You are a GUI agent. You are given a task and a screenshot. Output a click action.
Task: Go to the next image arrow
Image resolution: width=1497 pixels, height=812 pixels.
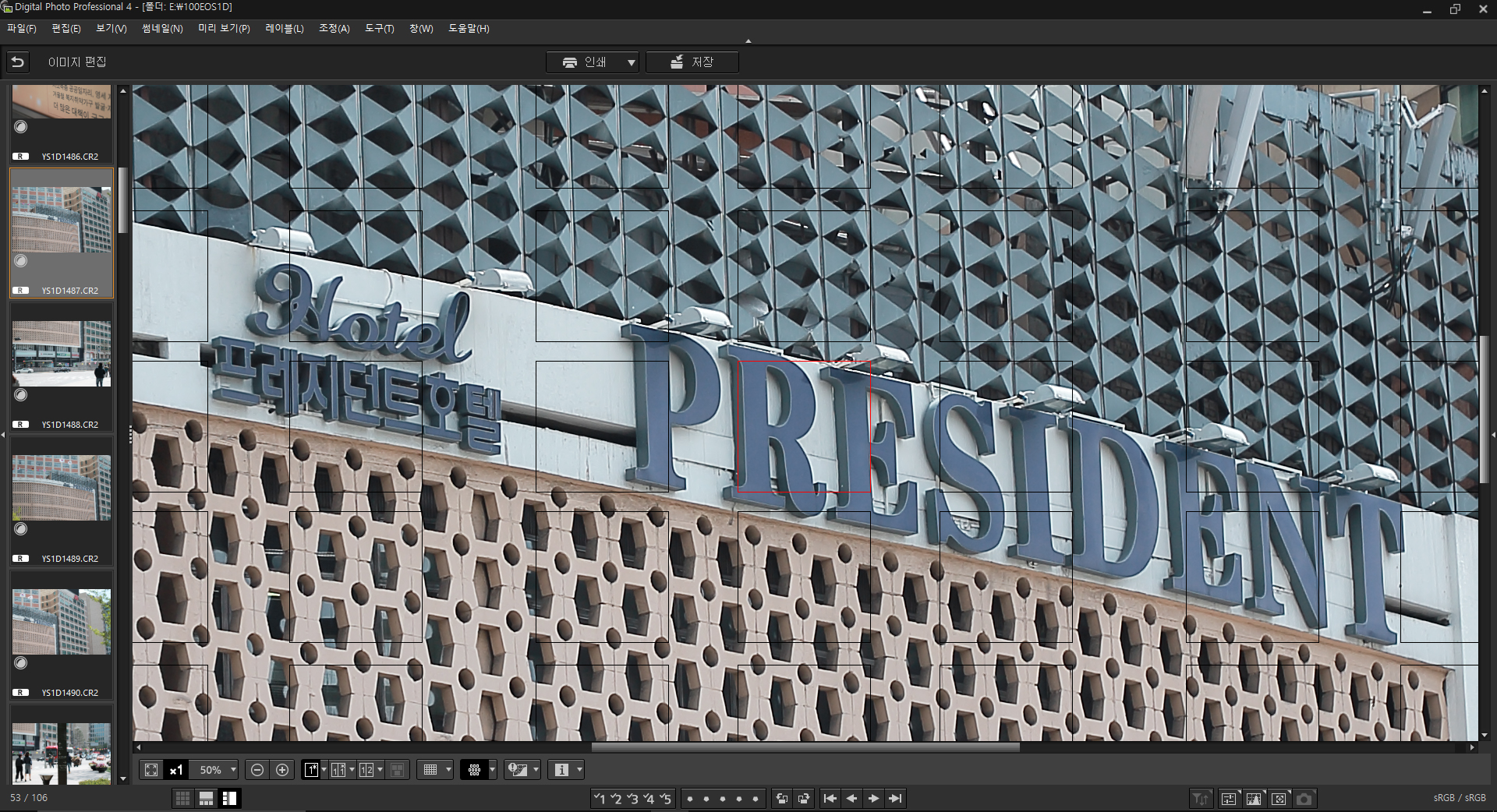[874, 799]
